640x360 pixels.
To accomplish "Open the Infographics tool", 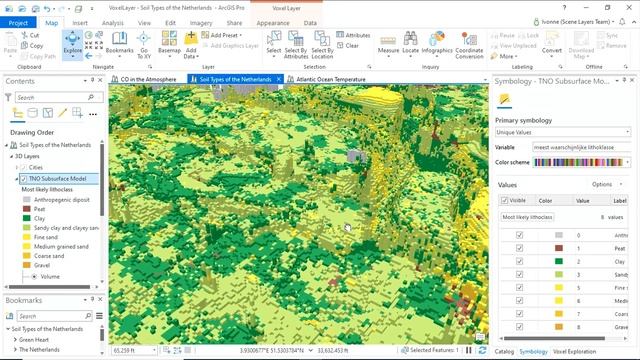I will 437,44.
